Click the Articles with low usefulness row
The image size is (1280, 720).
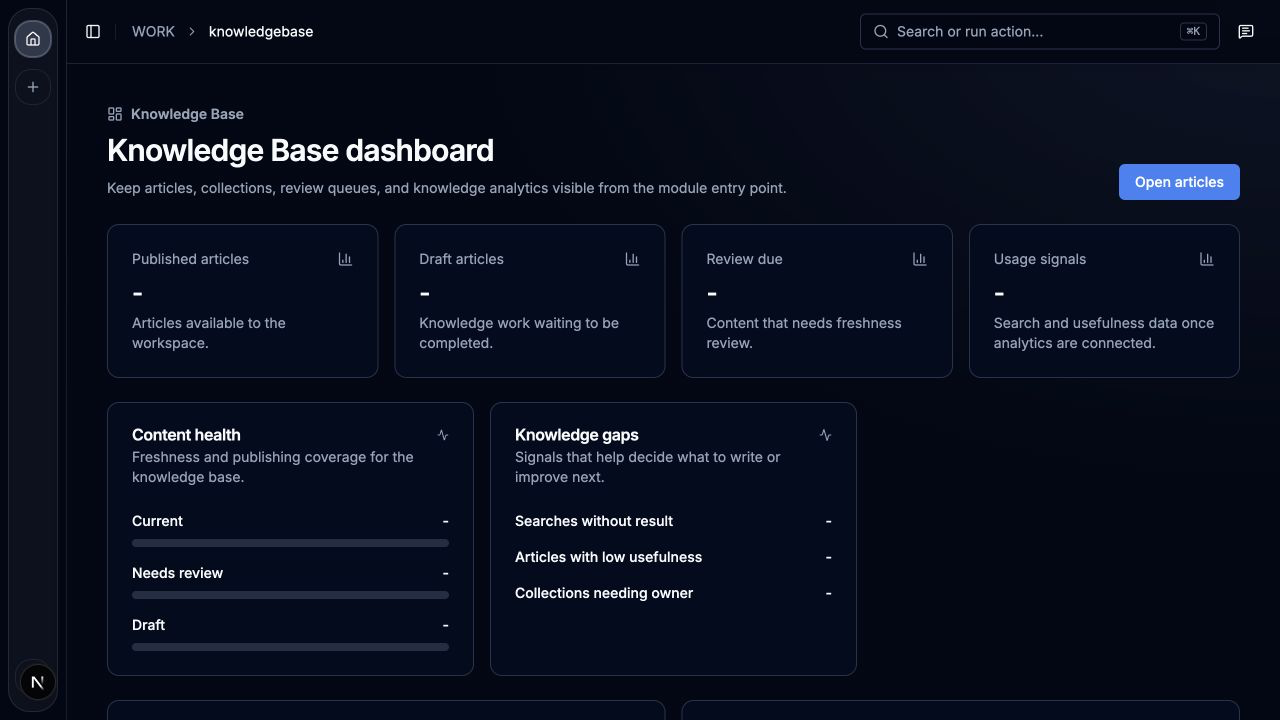coord(673,557)
